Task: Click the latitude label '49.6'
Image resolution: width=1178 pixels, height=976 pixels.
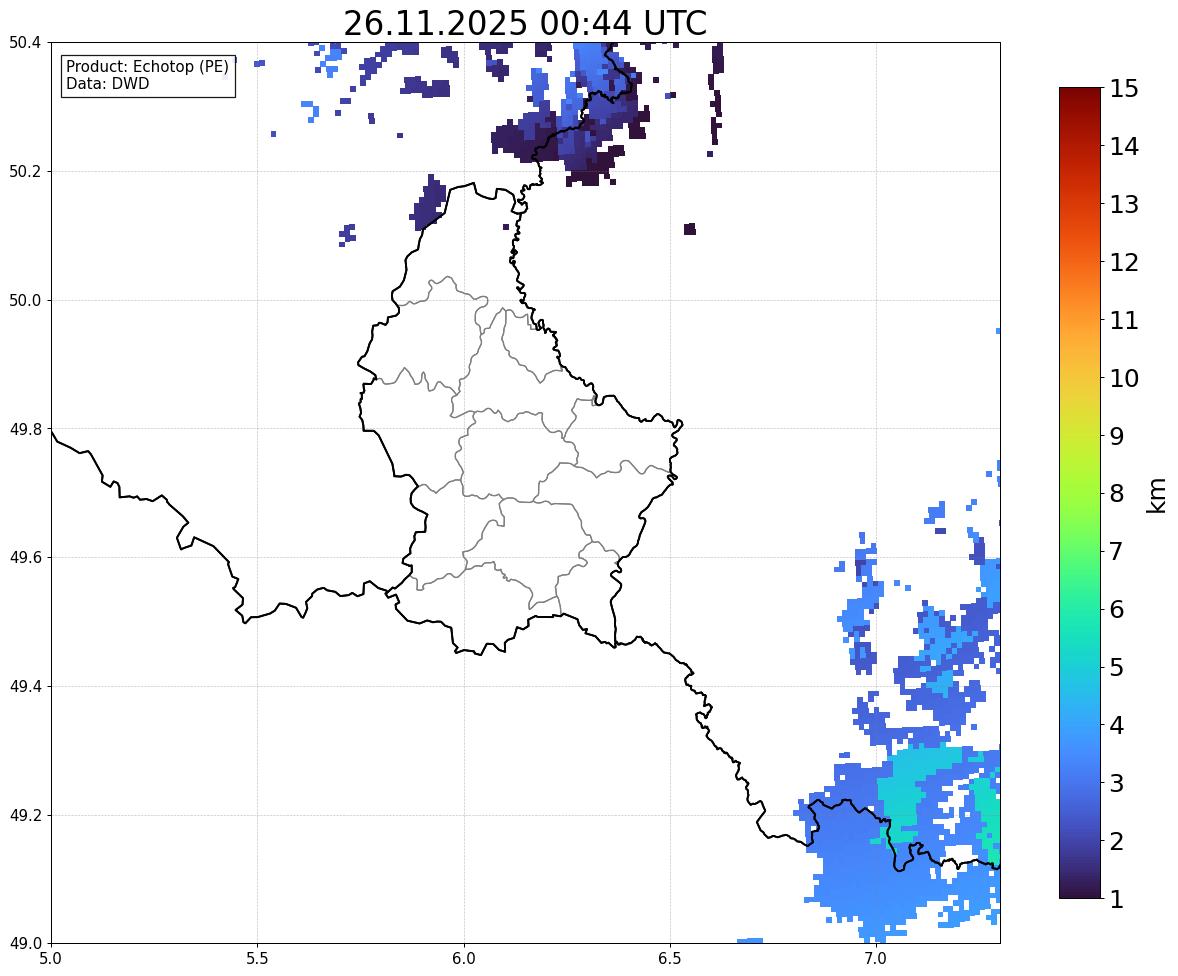Action: (x=25, y=557)
